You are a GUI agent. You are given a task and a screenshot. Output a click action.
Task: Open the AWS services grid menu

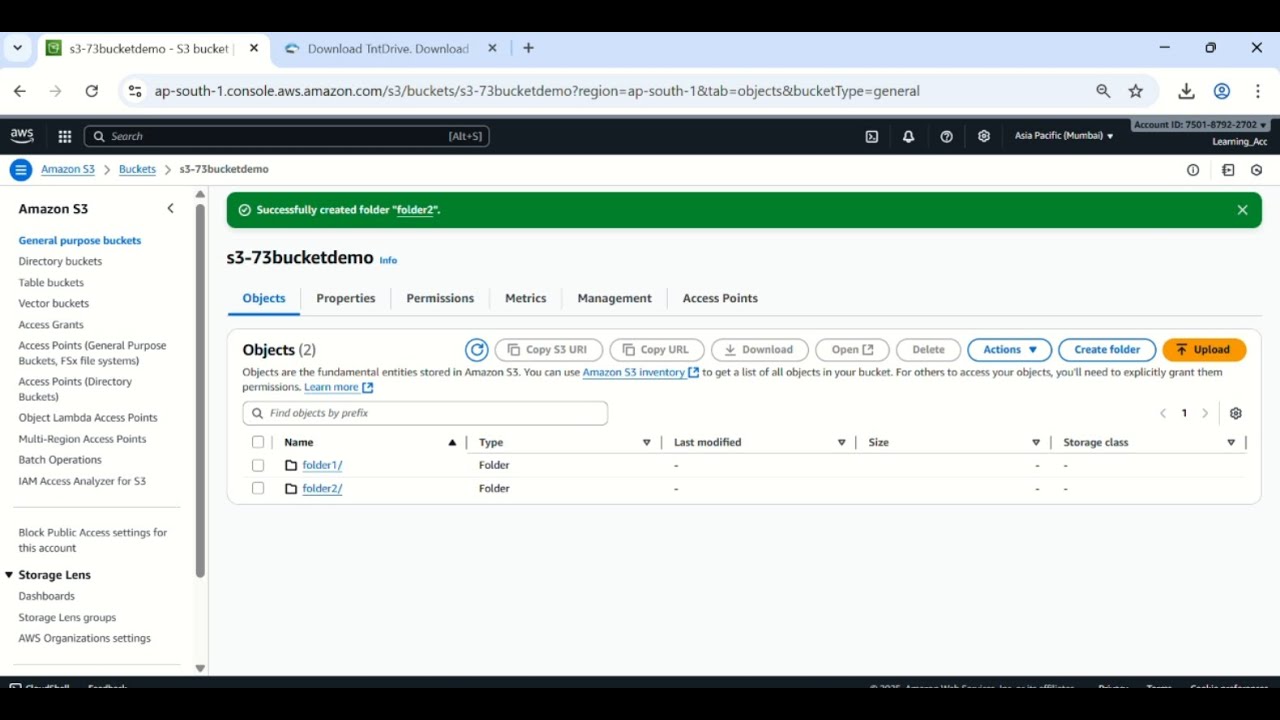click(65, 137)
